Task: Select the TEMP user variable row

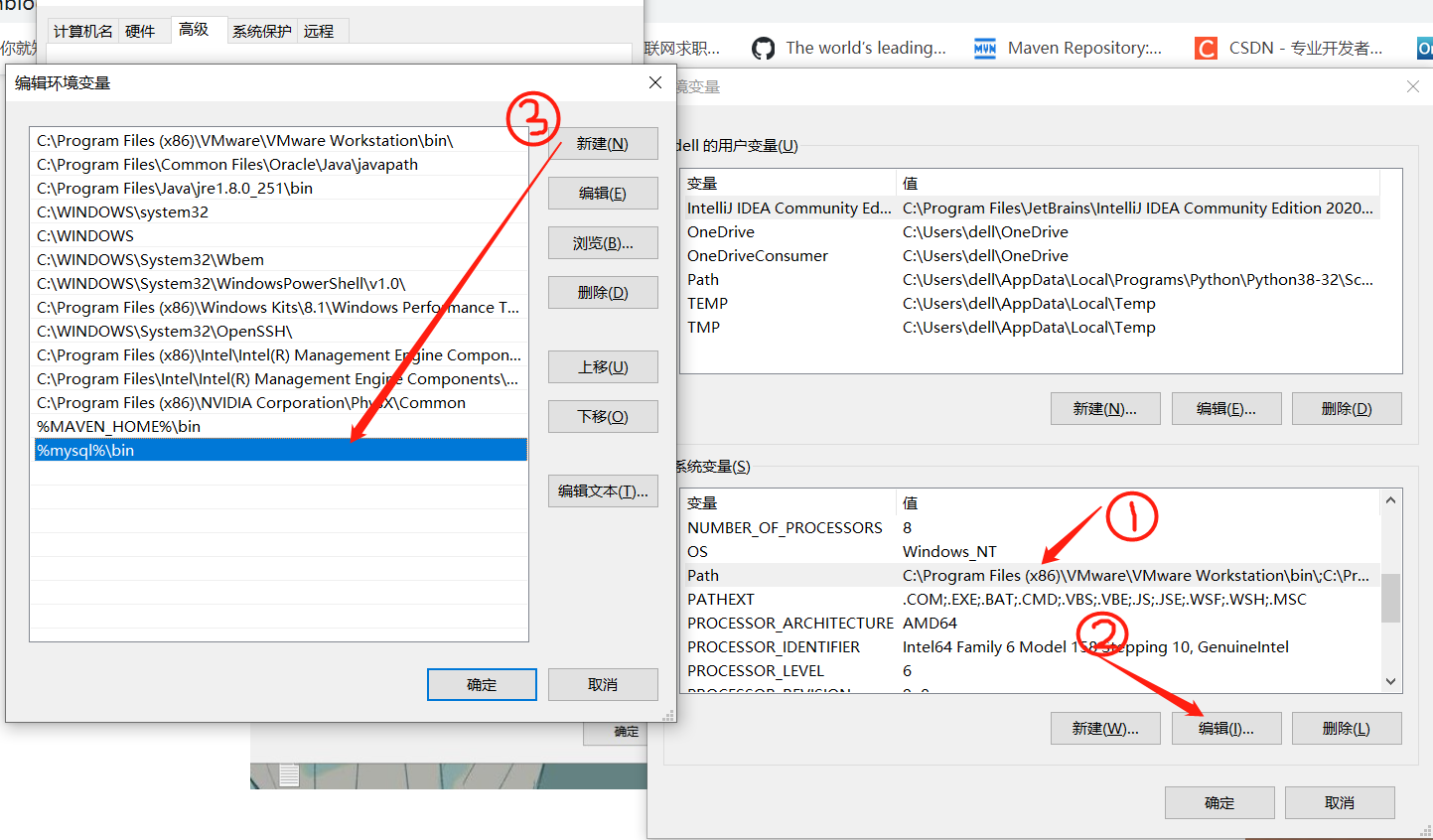Action: tap(1031, 304)
